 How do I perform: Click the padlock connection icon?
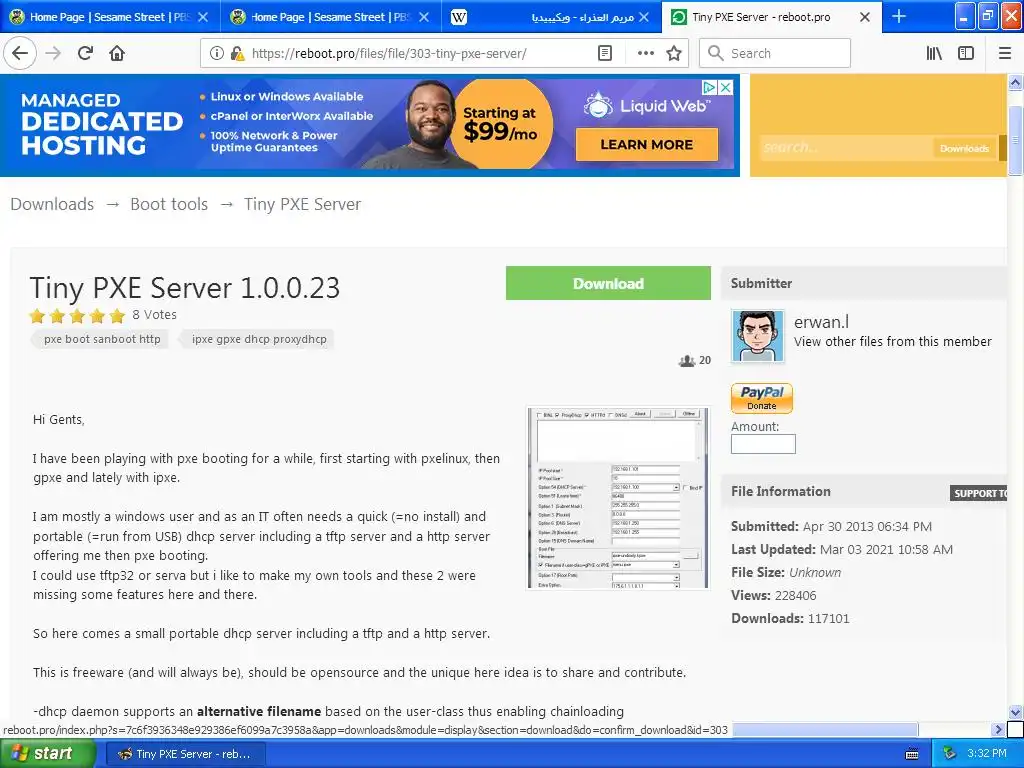237,54
